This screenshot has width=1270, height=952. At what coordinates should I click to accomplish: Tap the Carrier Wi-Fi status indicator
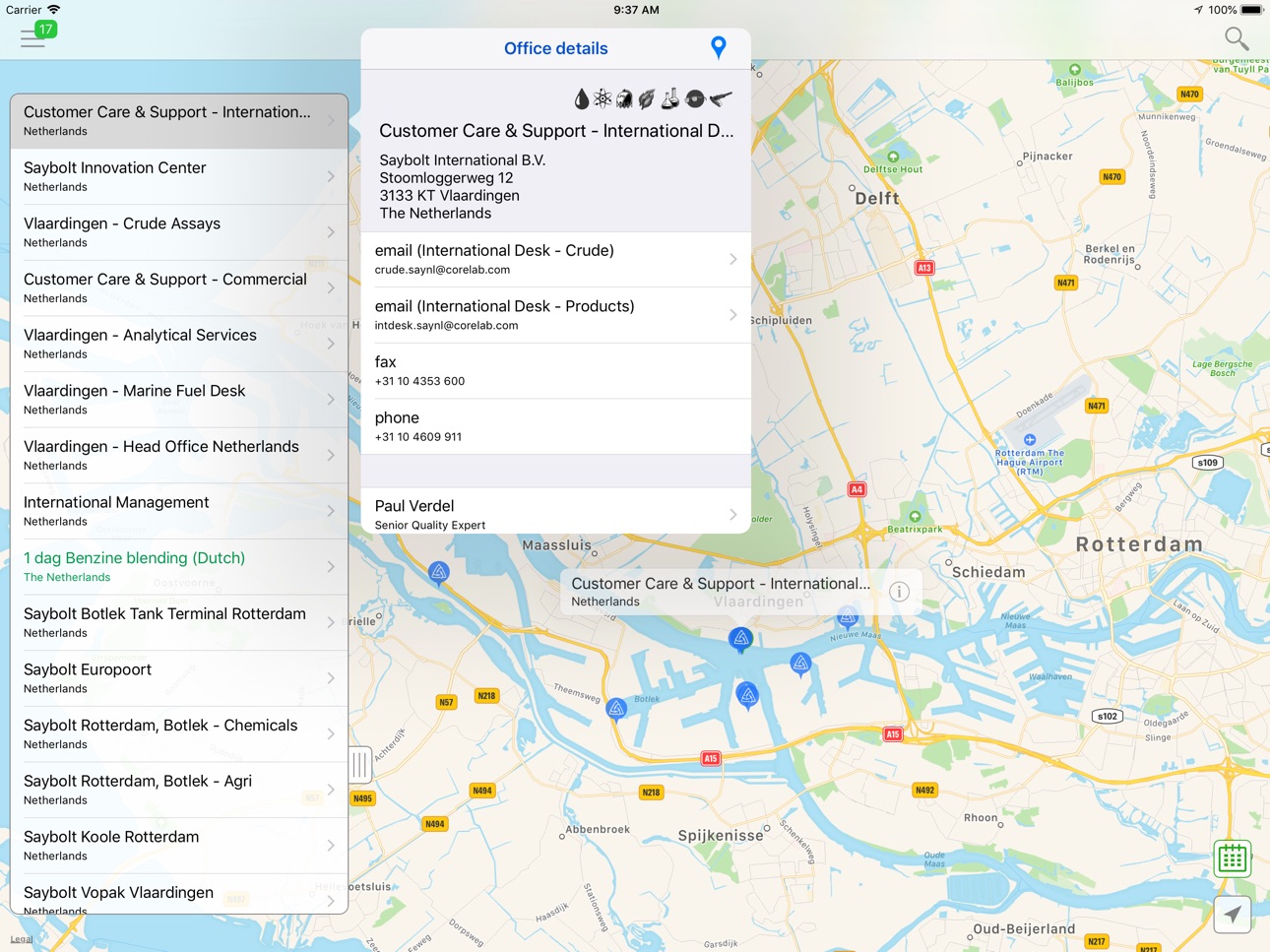[x=32, y=10]
